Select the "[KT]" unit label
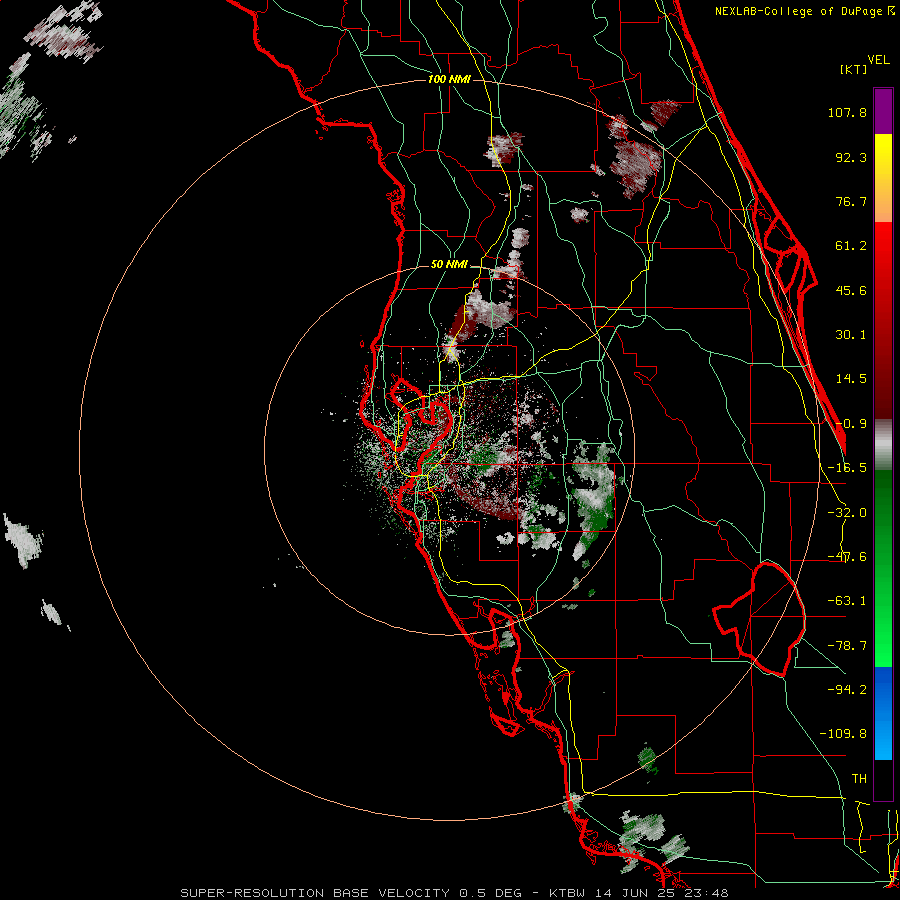This screenshot has width=900, height=900. click(x=854, y=69)
